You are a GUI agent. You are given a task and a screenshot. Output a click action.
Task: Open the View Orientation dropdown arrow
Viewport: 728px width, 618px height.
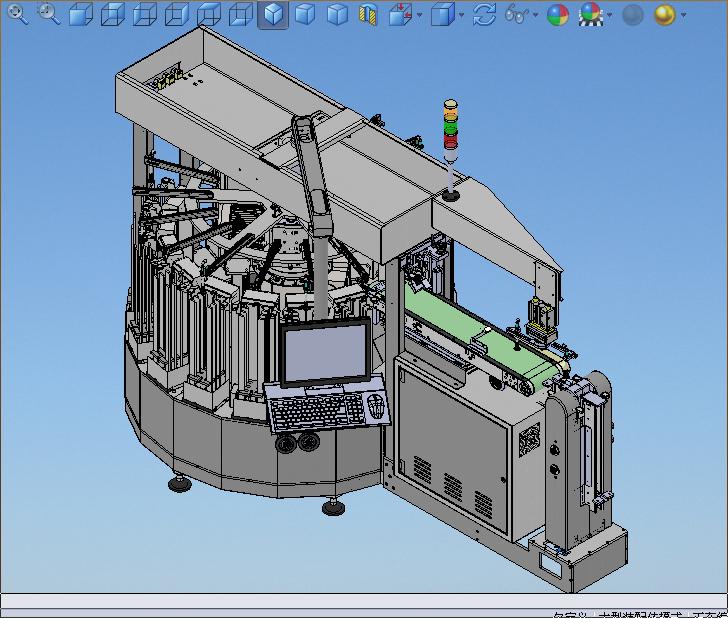[420, 15]
